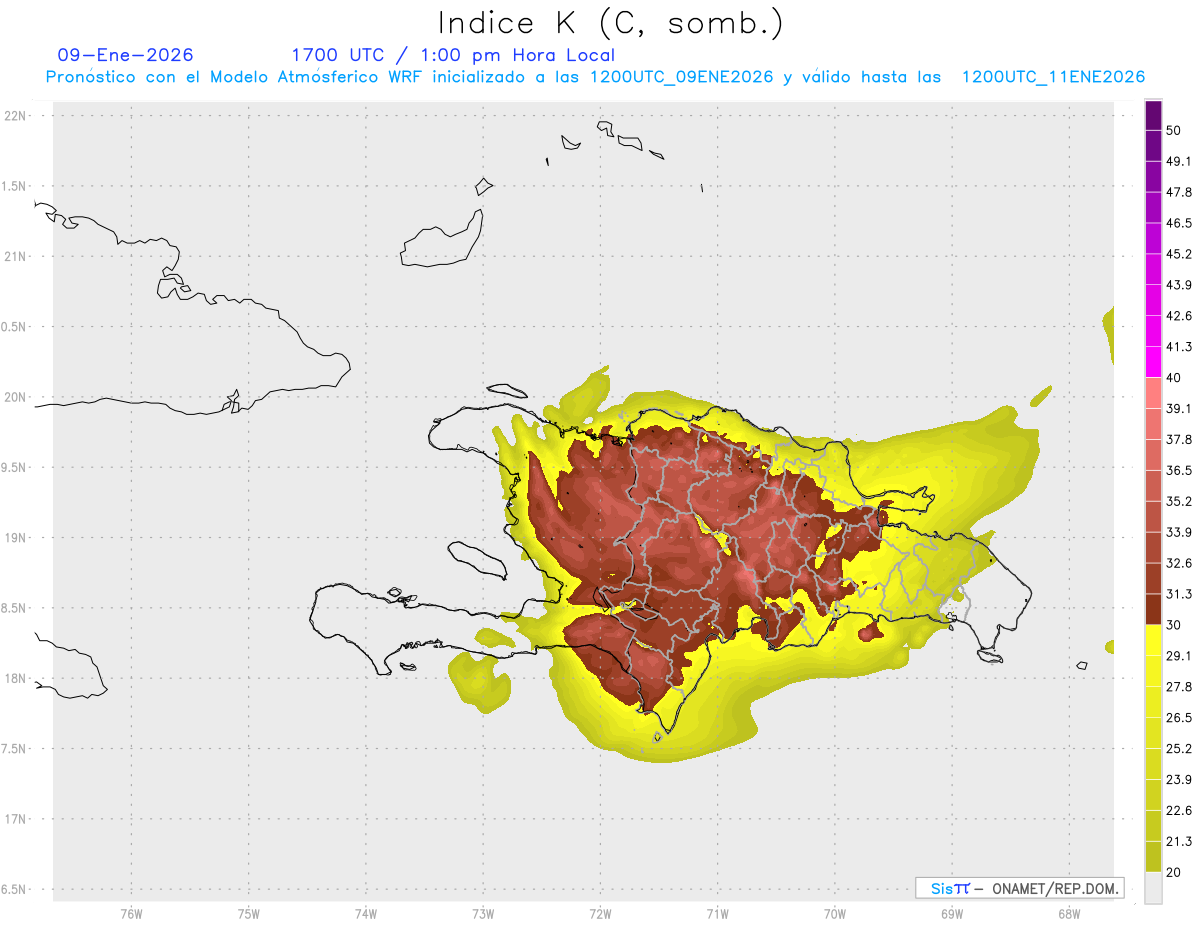Click the valid-until time "1200UTC_11ENE2026"
The image size is (1200, 927).
point(1053,77)
